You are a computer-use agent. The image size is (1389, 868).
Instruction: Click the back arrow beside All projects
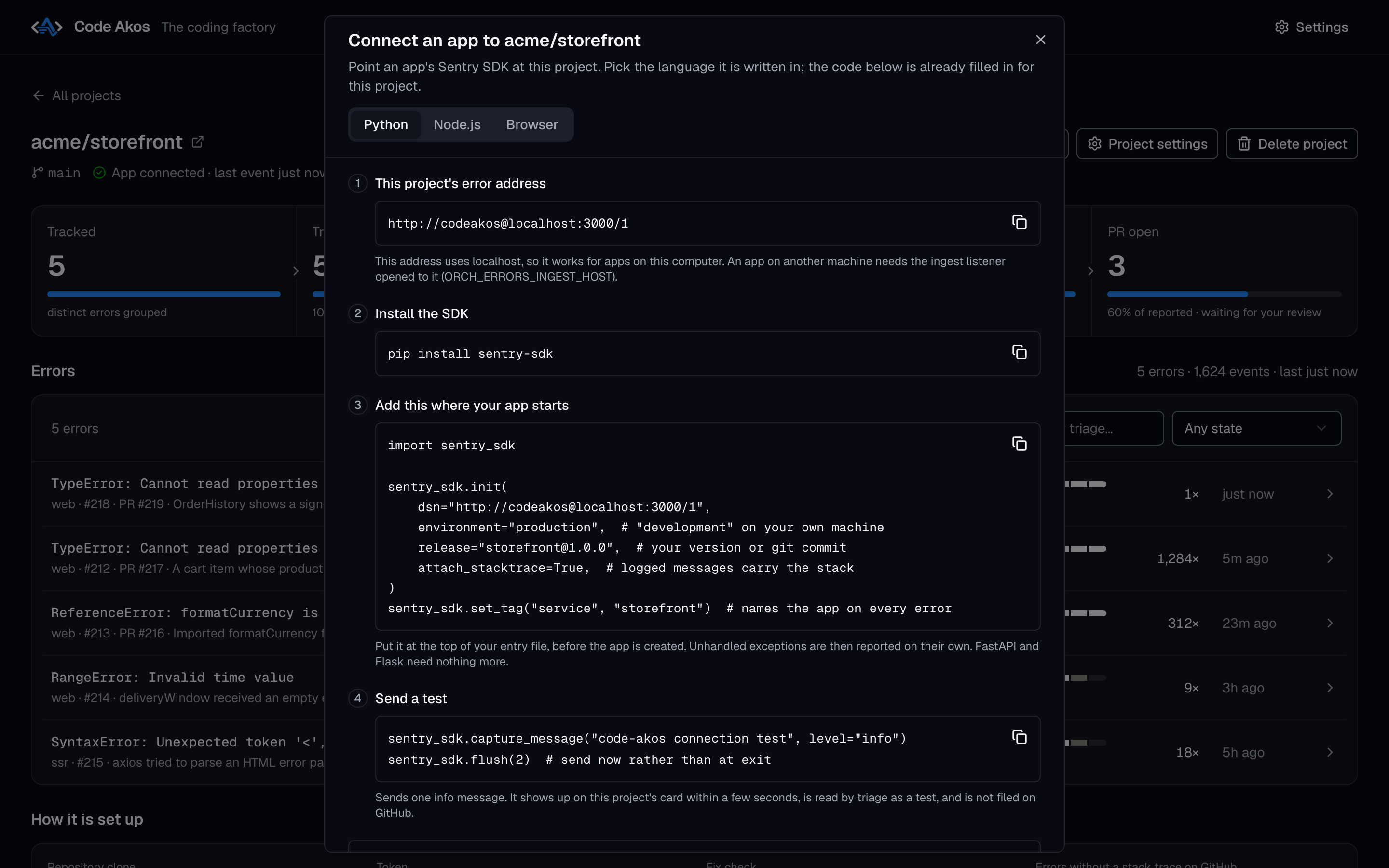tap(39, 95)
